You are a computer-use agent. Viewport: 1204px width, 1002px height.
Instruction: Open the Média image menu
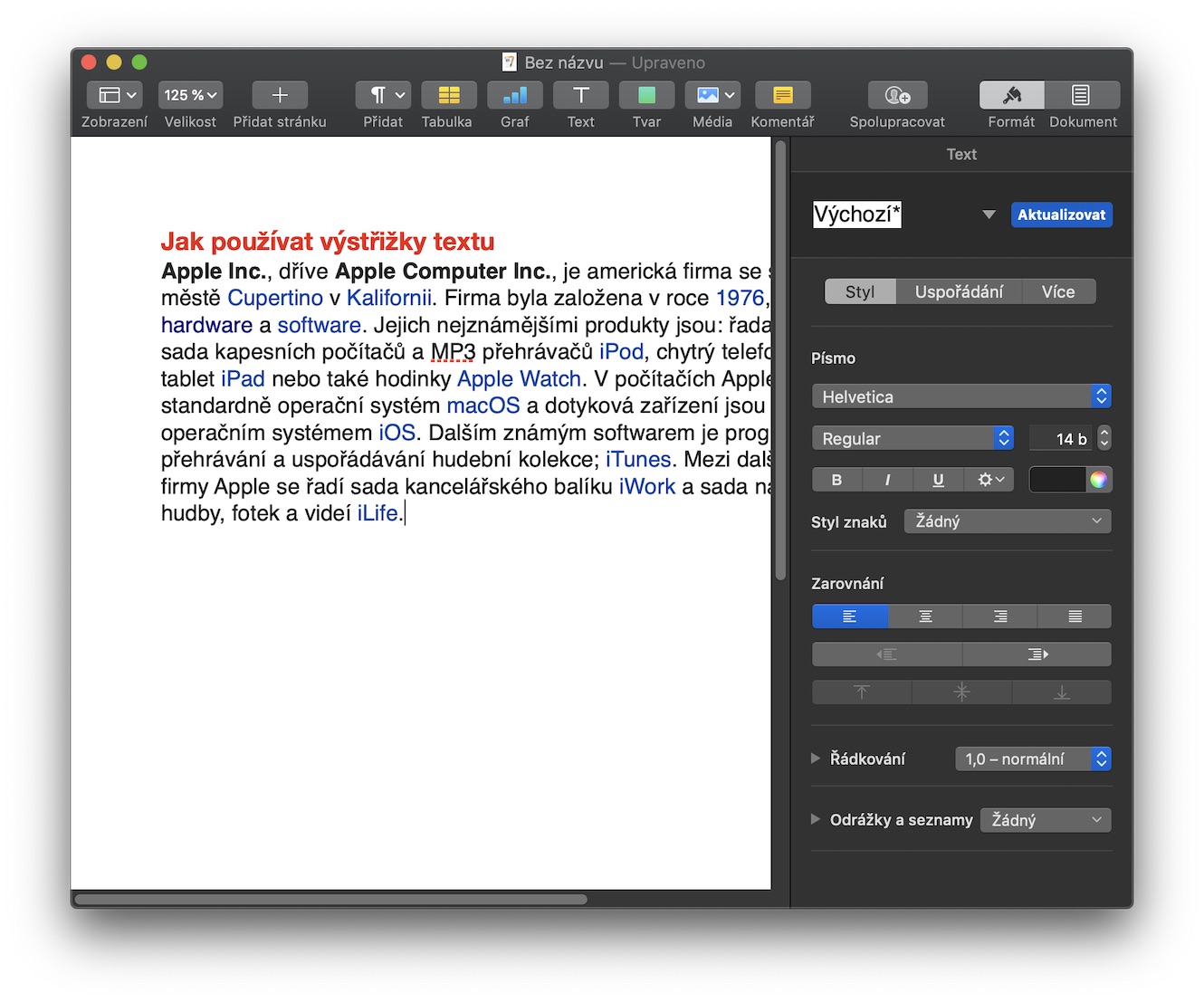pos(712,95)
